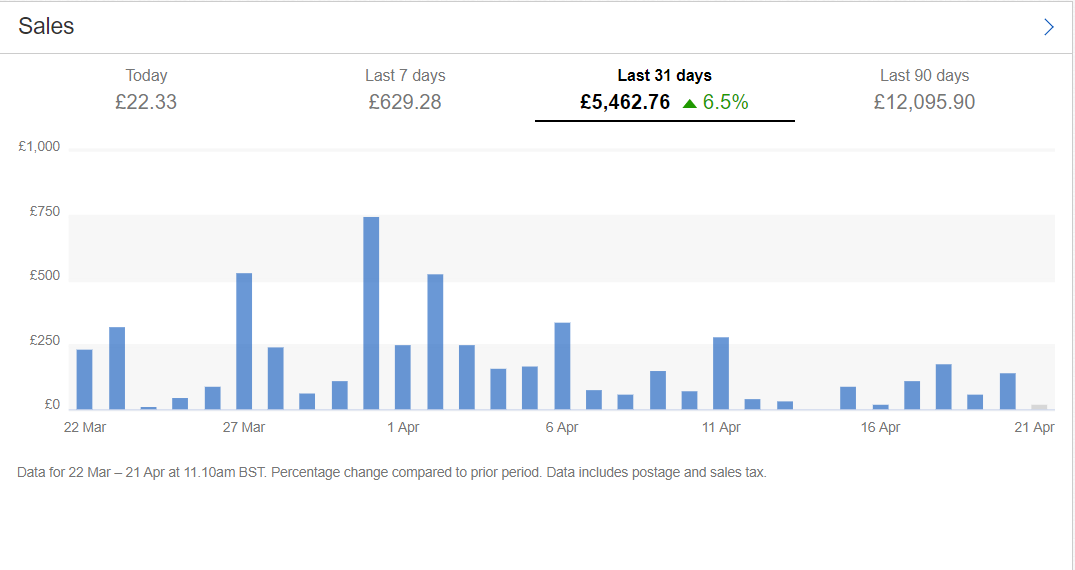The image size is (1075, 570).
Task: Click the 27 Mar sales bar
Action: [x=244, y=341]
